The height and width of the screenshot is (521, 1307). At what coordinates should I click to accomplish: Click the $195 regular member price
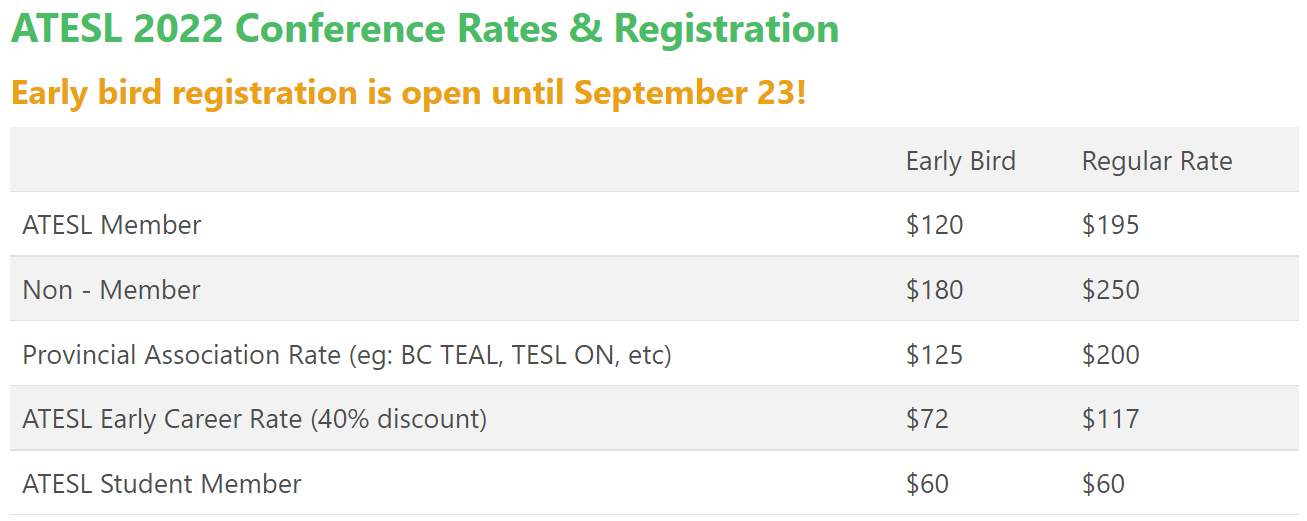(x=1110, y=225)
